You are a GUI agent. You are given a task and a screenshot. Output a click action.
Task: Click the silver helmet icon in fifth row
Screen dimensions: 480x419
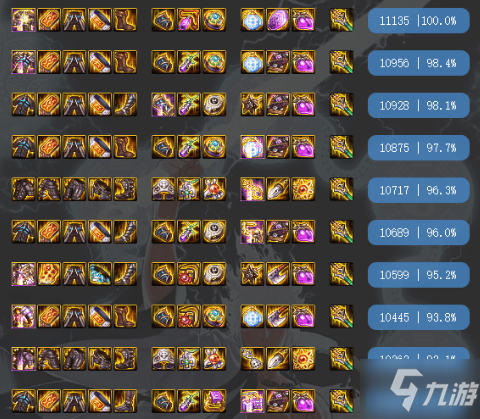click(163, 189)
